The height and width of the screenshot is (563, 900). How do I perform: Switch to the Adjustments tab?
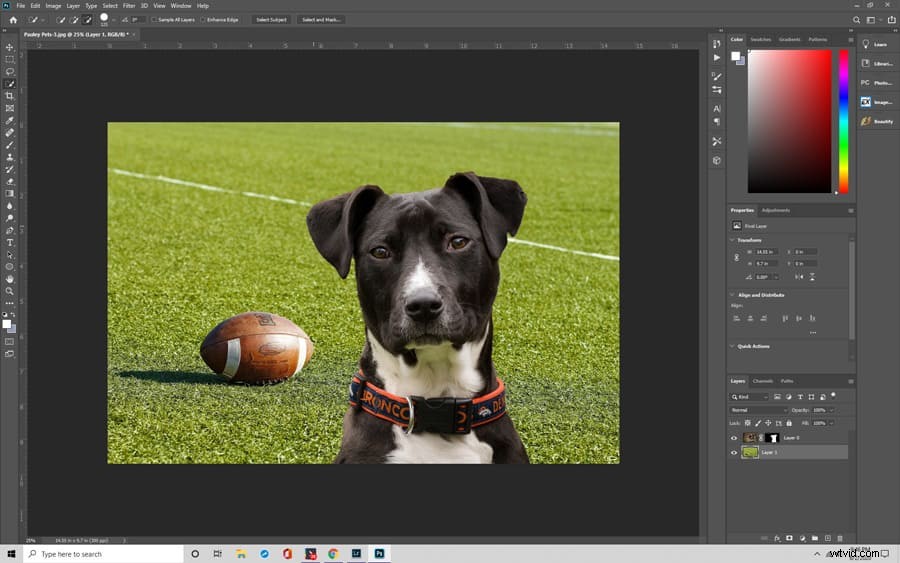pyautogui.click(x=775, y=210)
